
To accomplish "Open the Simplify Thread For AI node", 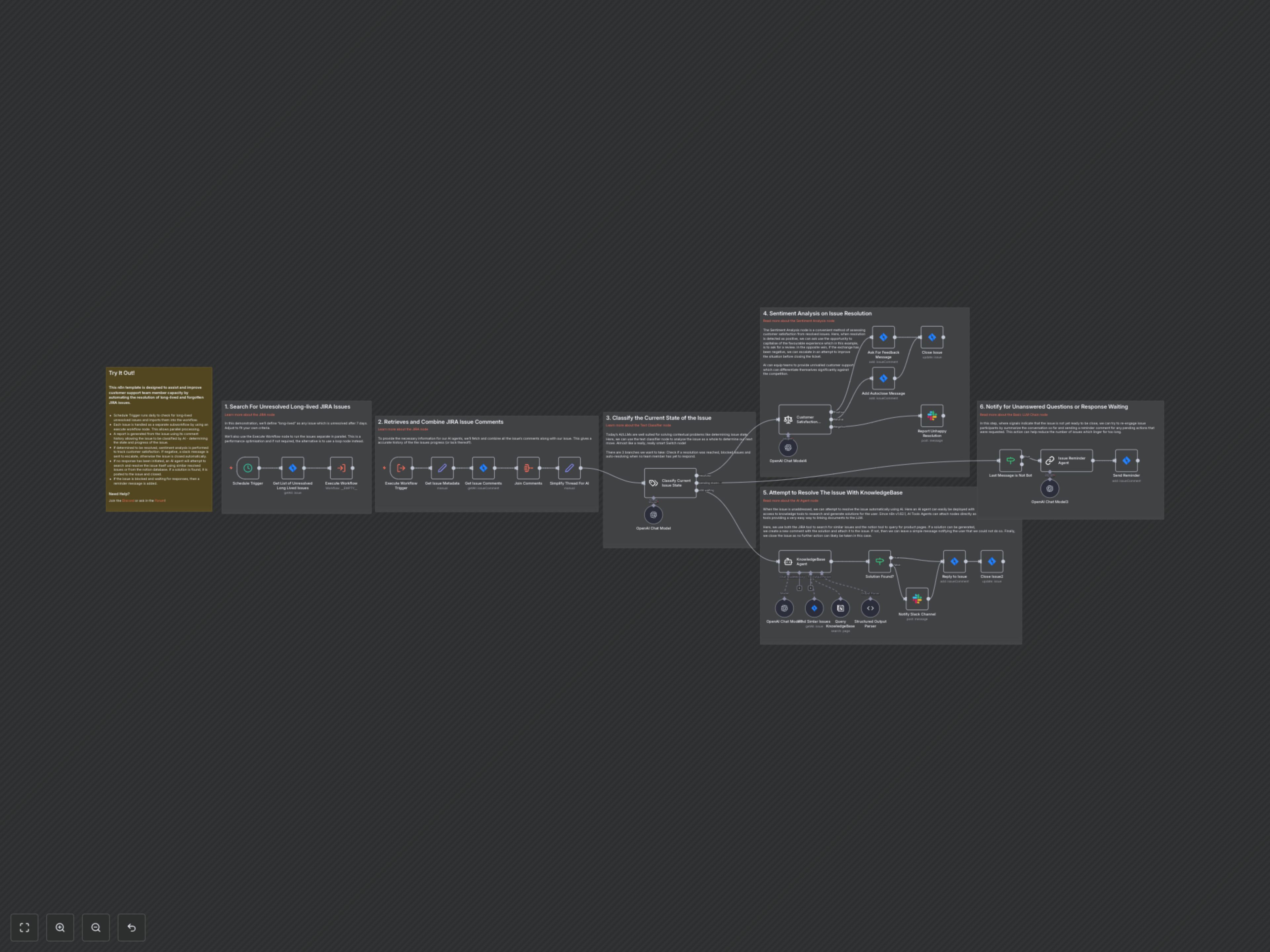I will 569,468.
